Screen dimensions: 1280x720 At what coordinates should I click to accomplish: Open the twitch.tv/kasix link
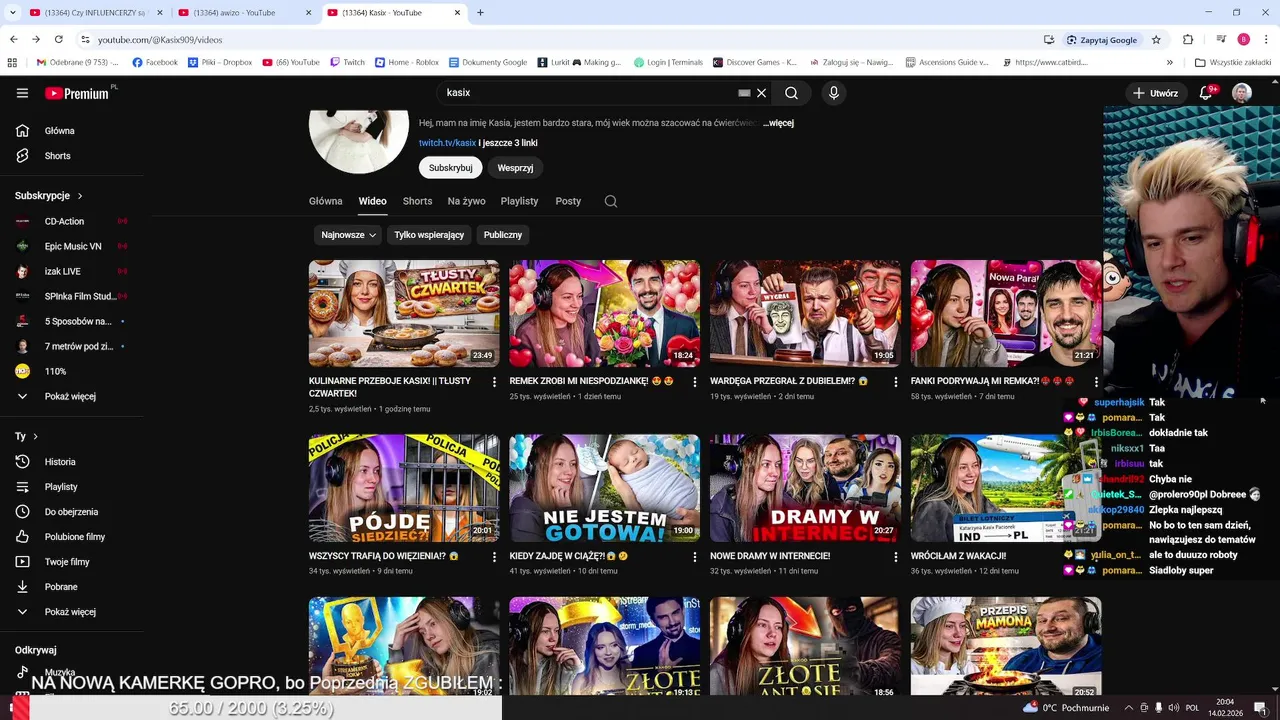[447, 143]
